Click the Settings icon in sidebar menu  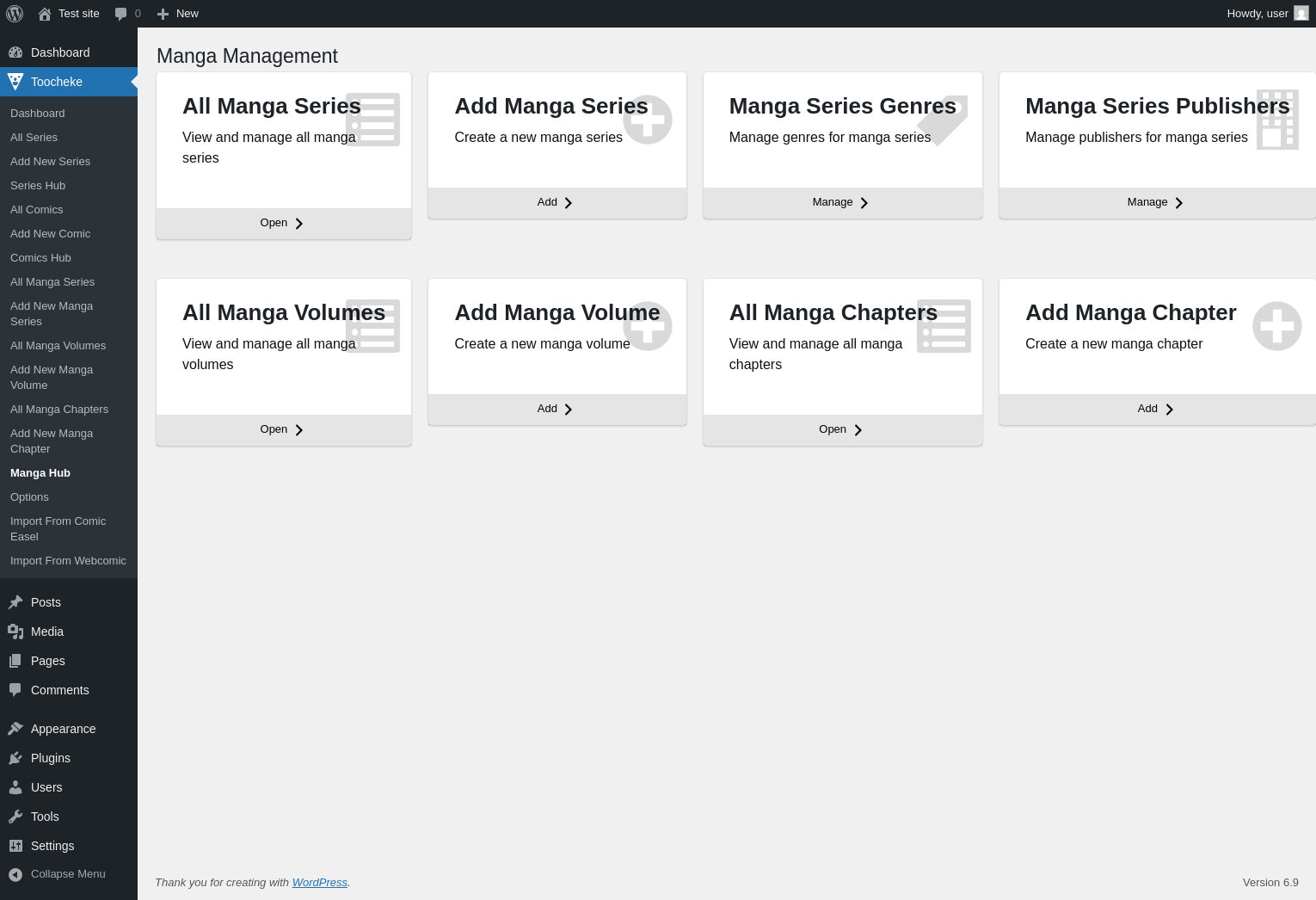pos(15,846)
